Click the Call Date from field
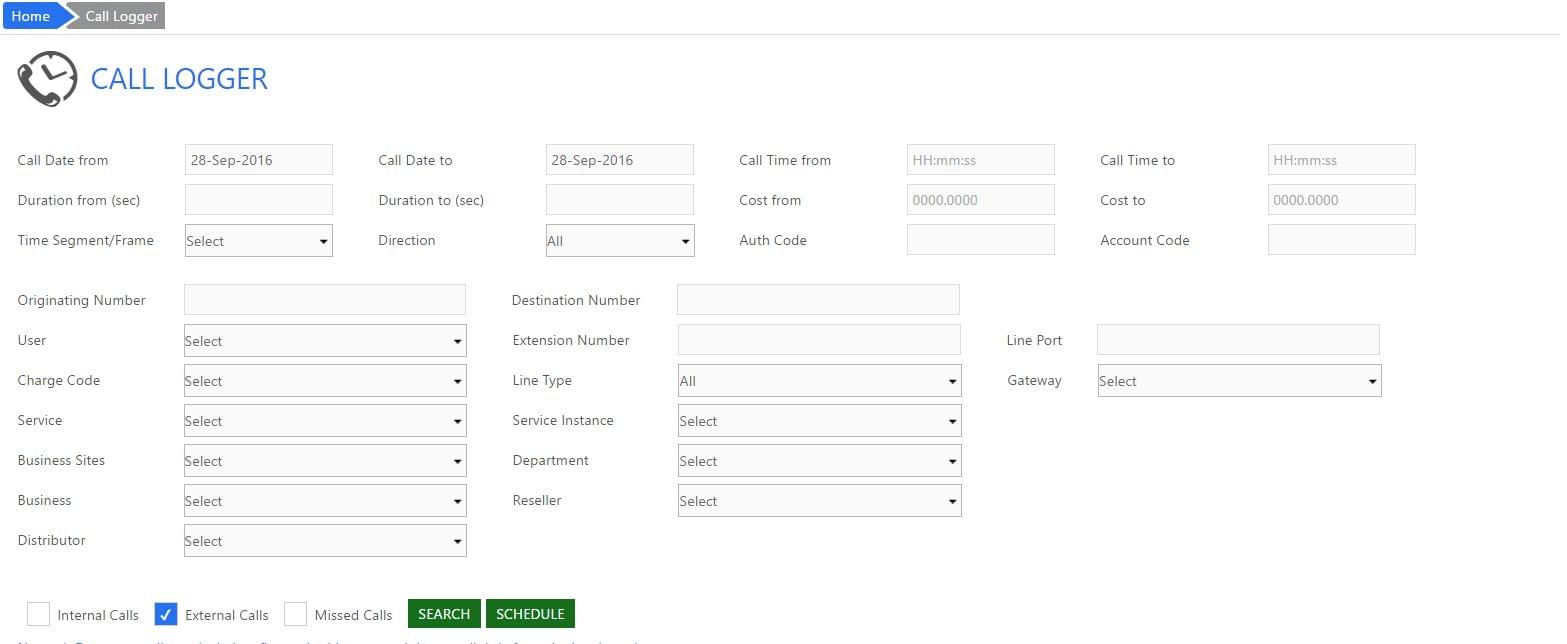Image resolution: width=1567 pixels, height=644 pixels. (258, 160)
